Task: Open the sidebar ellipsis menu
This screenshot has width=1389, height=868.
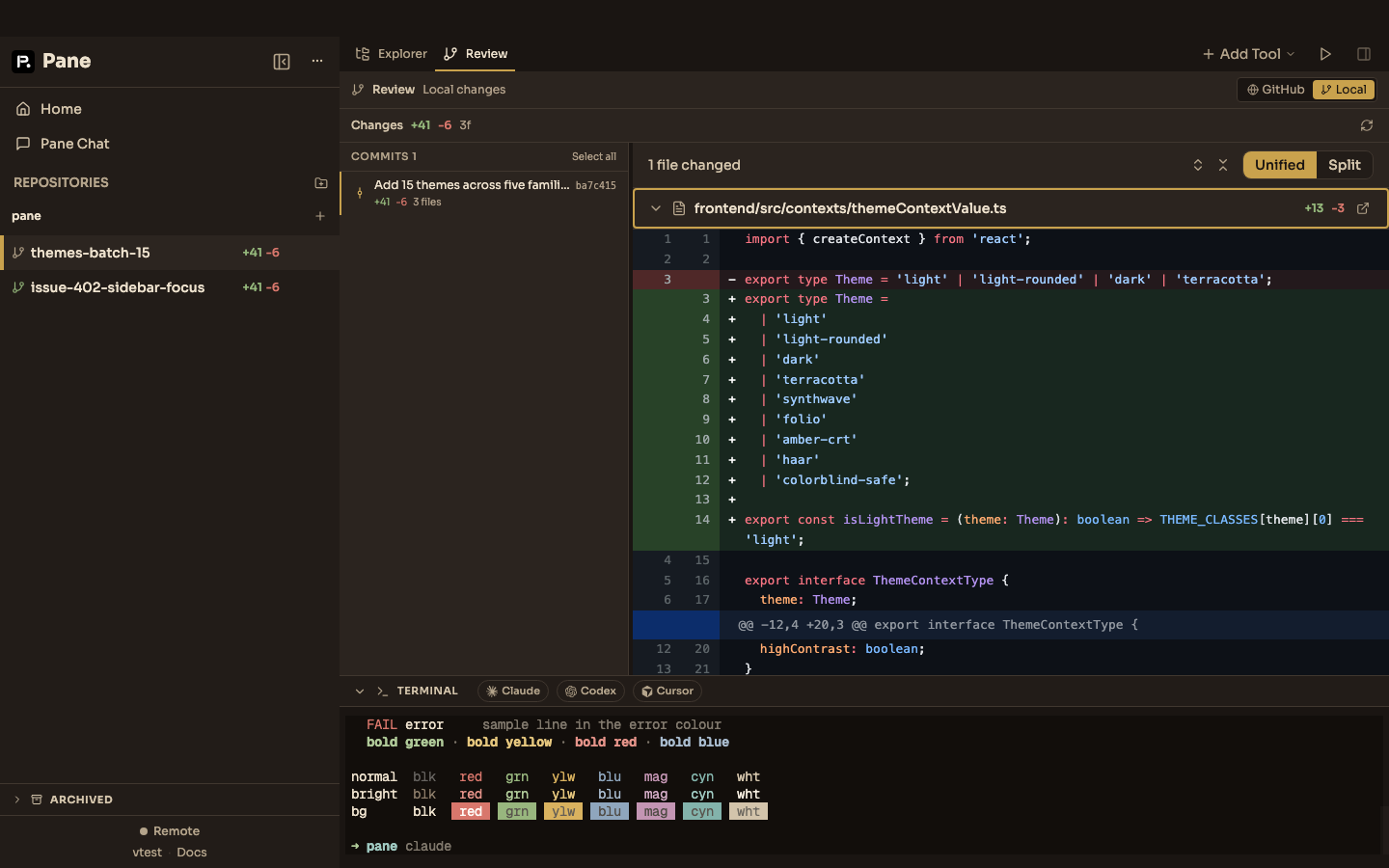Action: [x=316, y=62]
